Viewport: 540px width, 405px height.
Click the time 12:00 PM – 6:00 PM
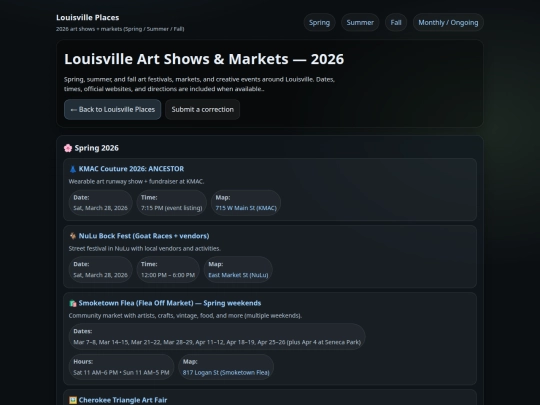[x=168, y=275]
